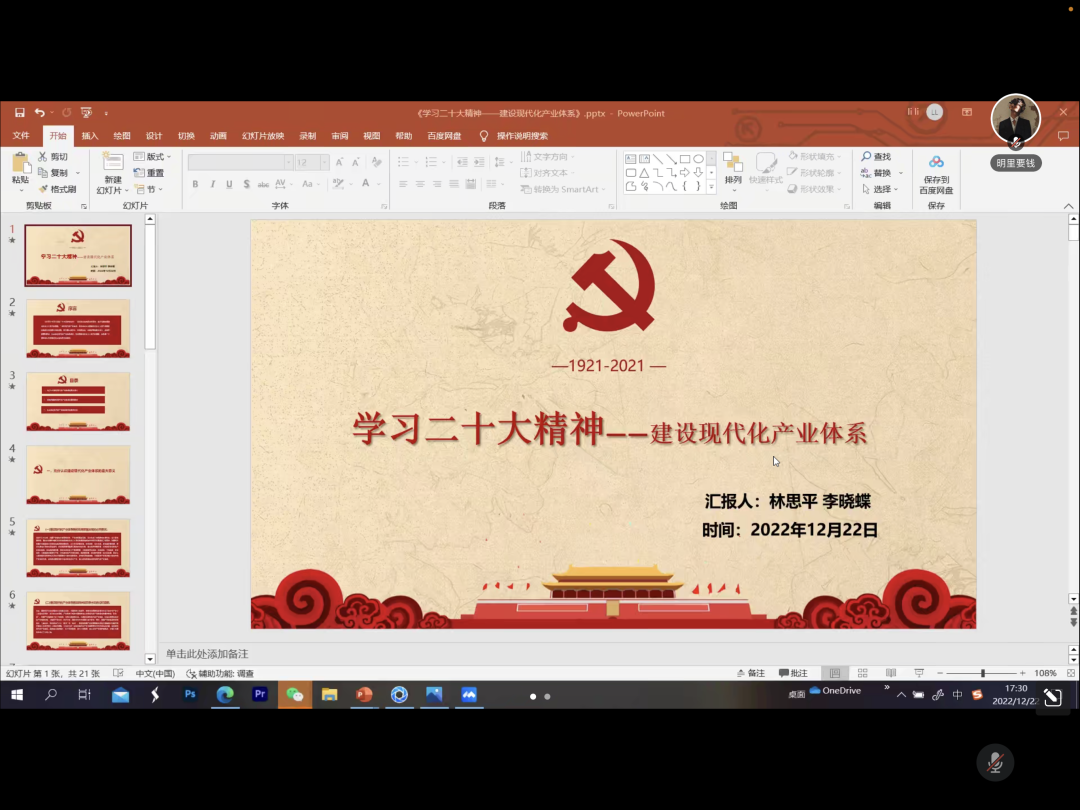
Task: Click the Save icon in title bar
Action: point(19,113)
